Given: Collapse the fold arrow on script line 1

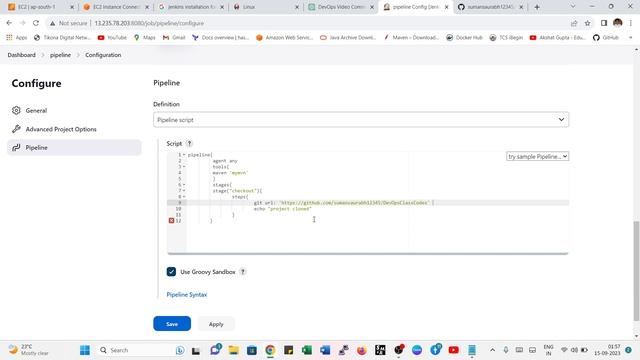Looking at the screenshot, I should click(184, 155).
